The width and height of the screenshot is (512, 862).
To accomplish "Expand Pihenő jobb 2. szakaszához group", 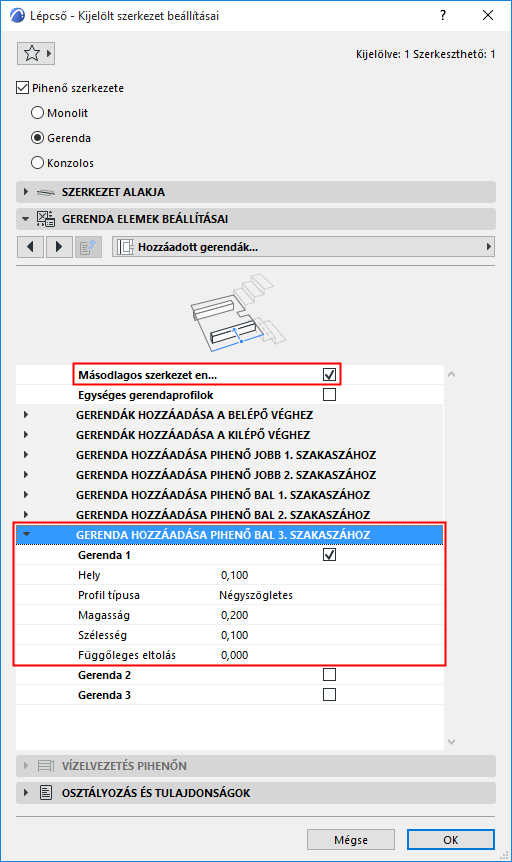I will tap(26, 474).
